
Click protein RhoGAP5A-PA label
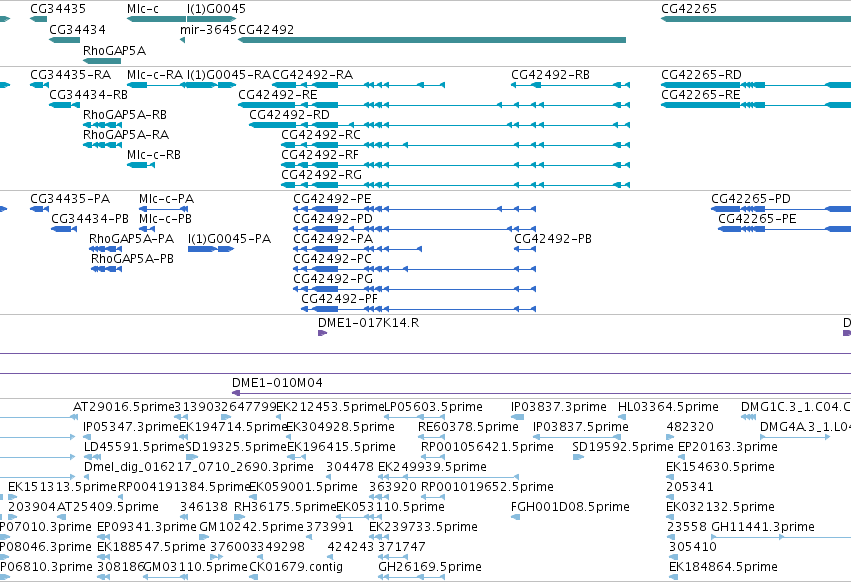(131, 239)
